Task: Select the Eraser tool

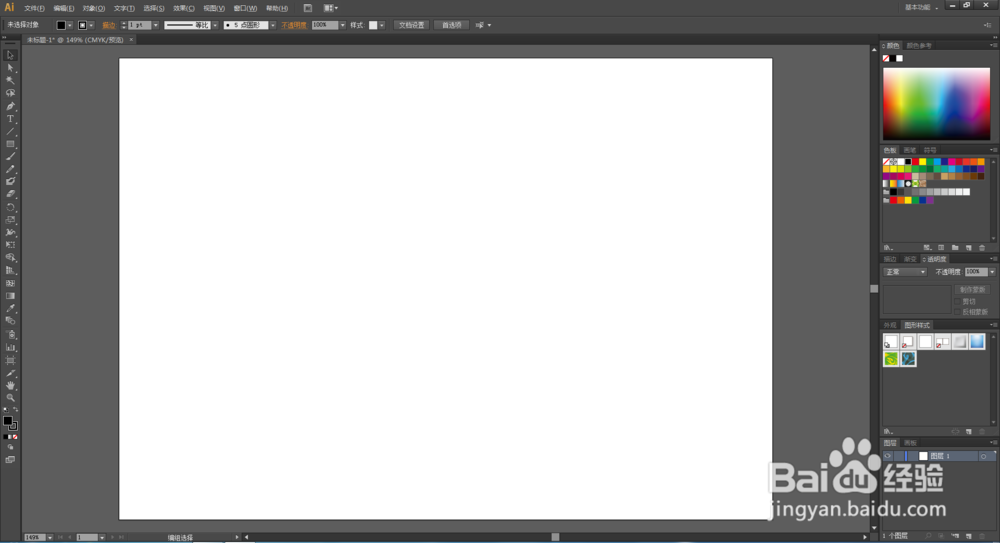Action: click(10, 194)
